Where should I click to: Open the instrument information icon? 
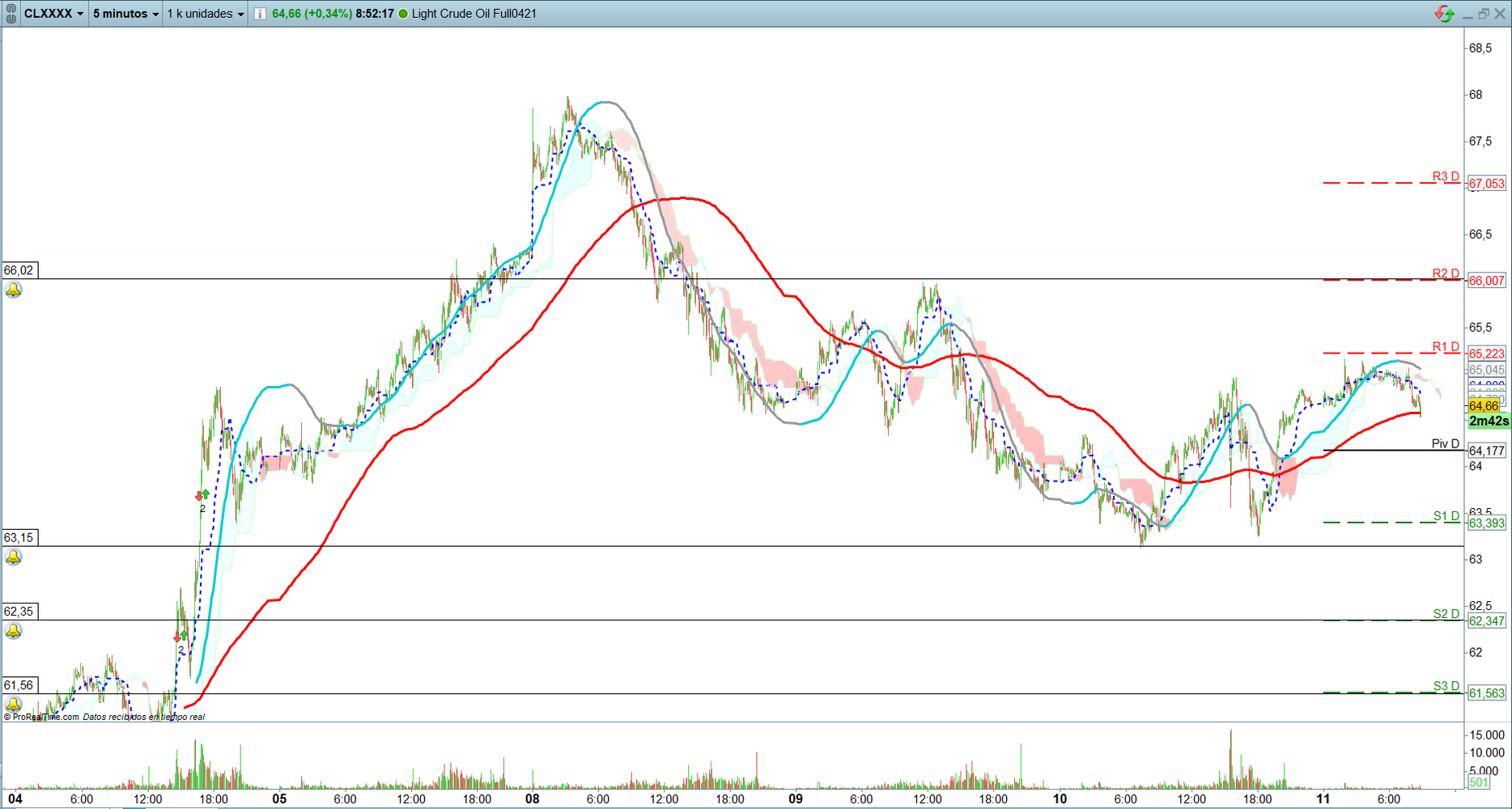pos(260,14)
